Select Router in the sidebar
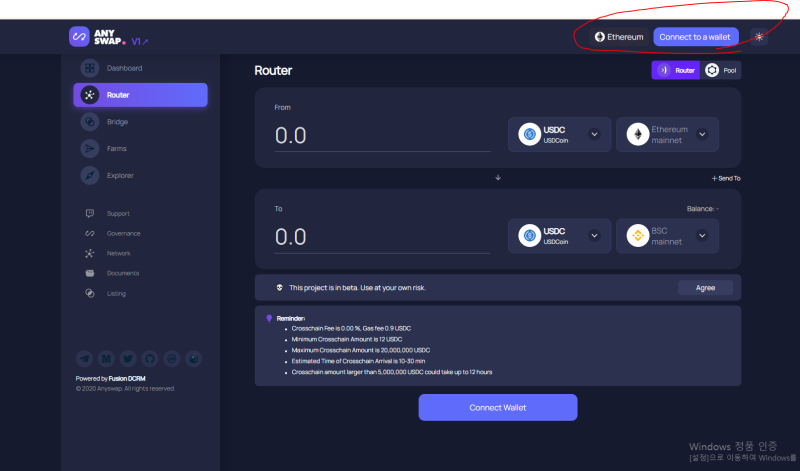This screenshot has height=471, width=800. (x=140, y=95)
